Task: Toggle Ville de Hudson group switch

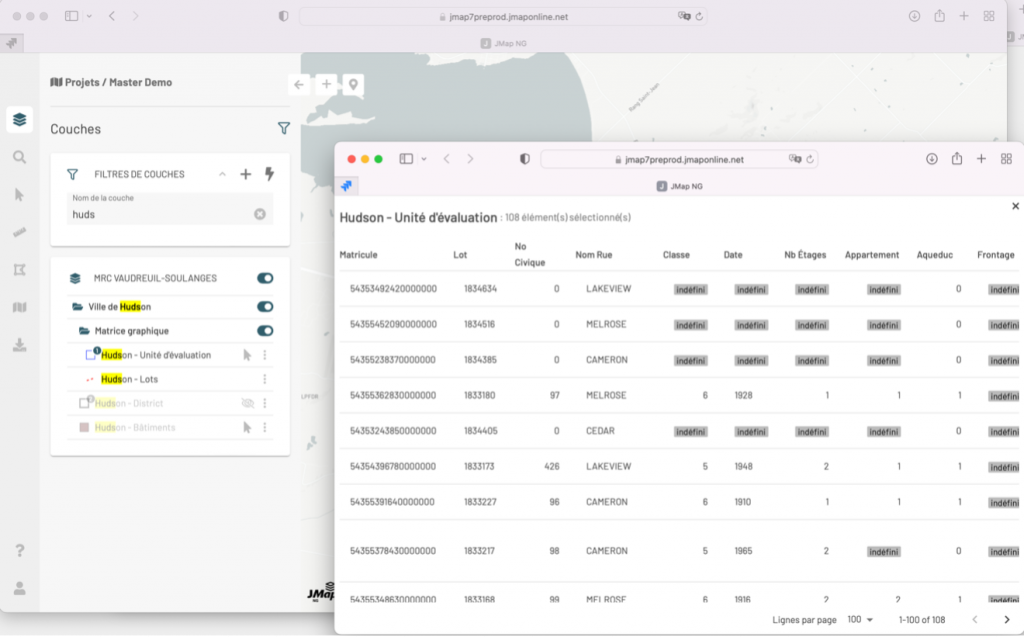Action: [x=265, y=306]
